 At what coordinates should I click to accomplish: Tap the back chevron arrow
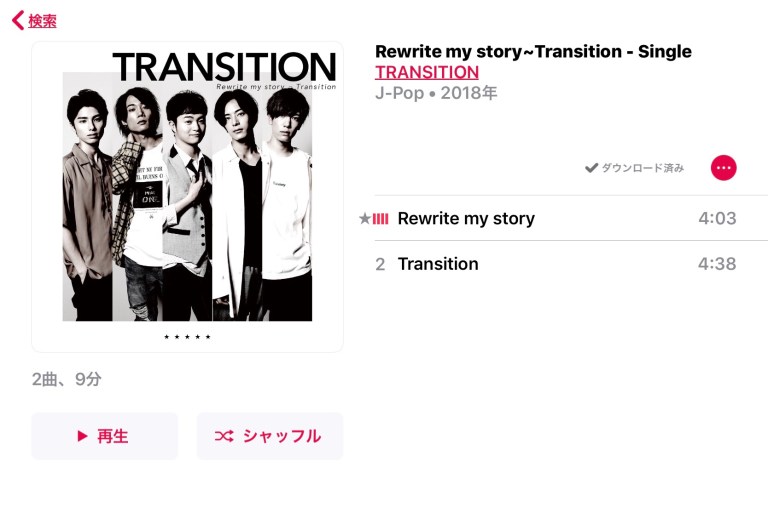17,20
